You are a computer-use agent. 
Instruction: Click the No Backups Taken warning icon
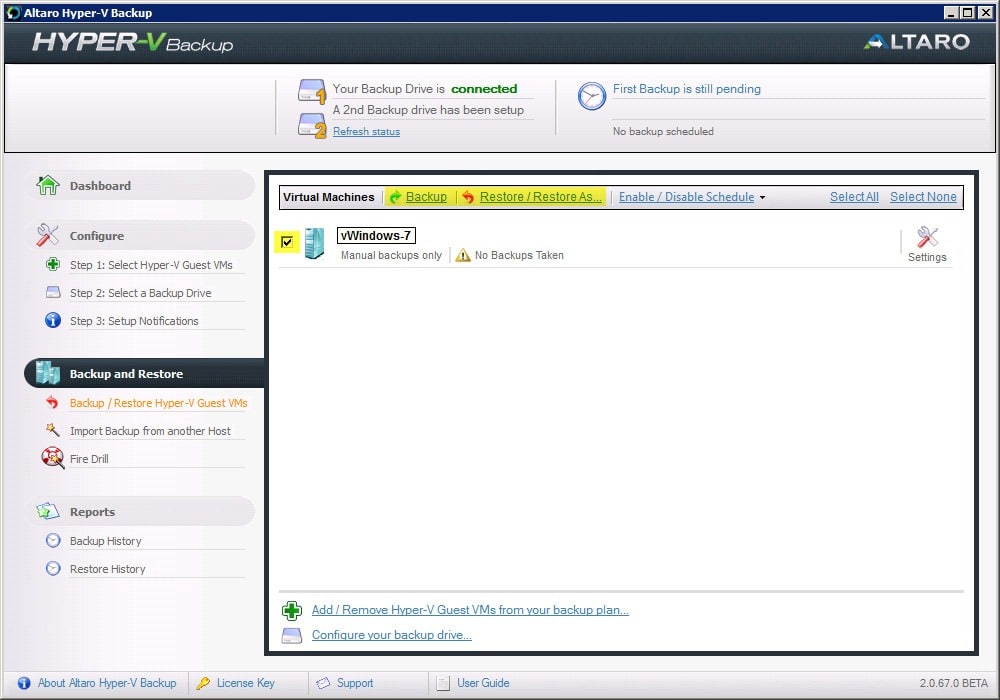coord(463,255)
